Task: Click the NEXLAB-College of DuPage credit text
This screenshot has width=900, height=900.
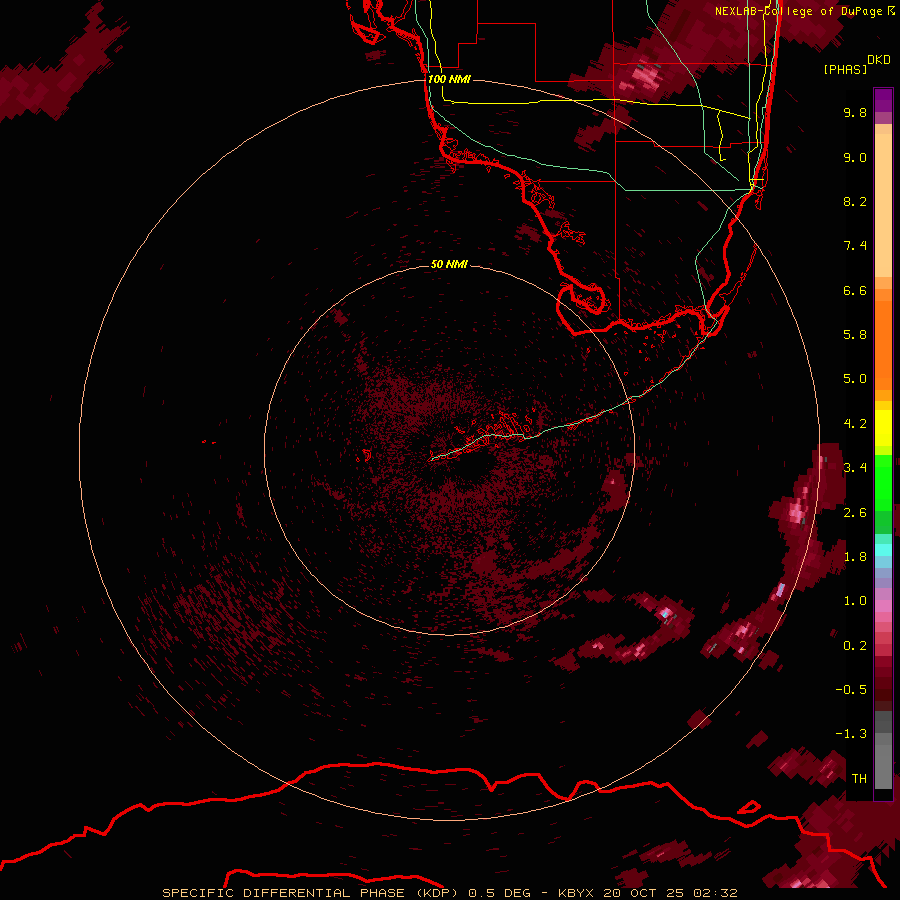Action: pos(798,11)
